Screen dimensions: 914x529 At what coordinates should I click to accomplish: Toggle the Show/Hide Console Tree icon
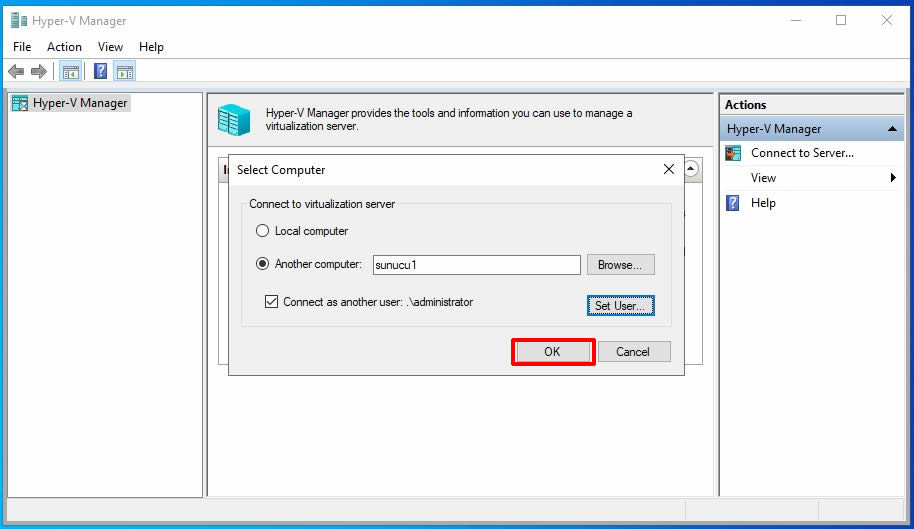[x=71, y=72]
